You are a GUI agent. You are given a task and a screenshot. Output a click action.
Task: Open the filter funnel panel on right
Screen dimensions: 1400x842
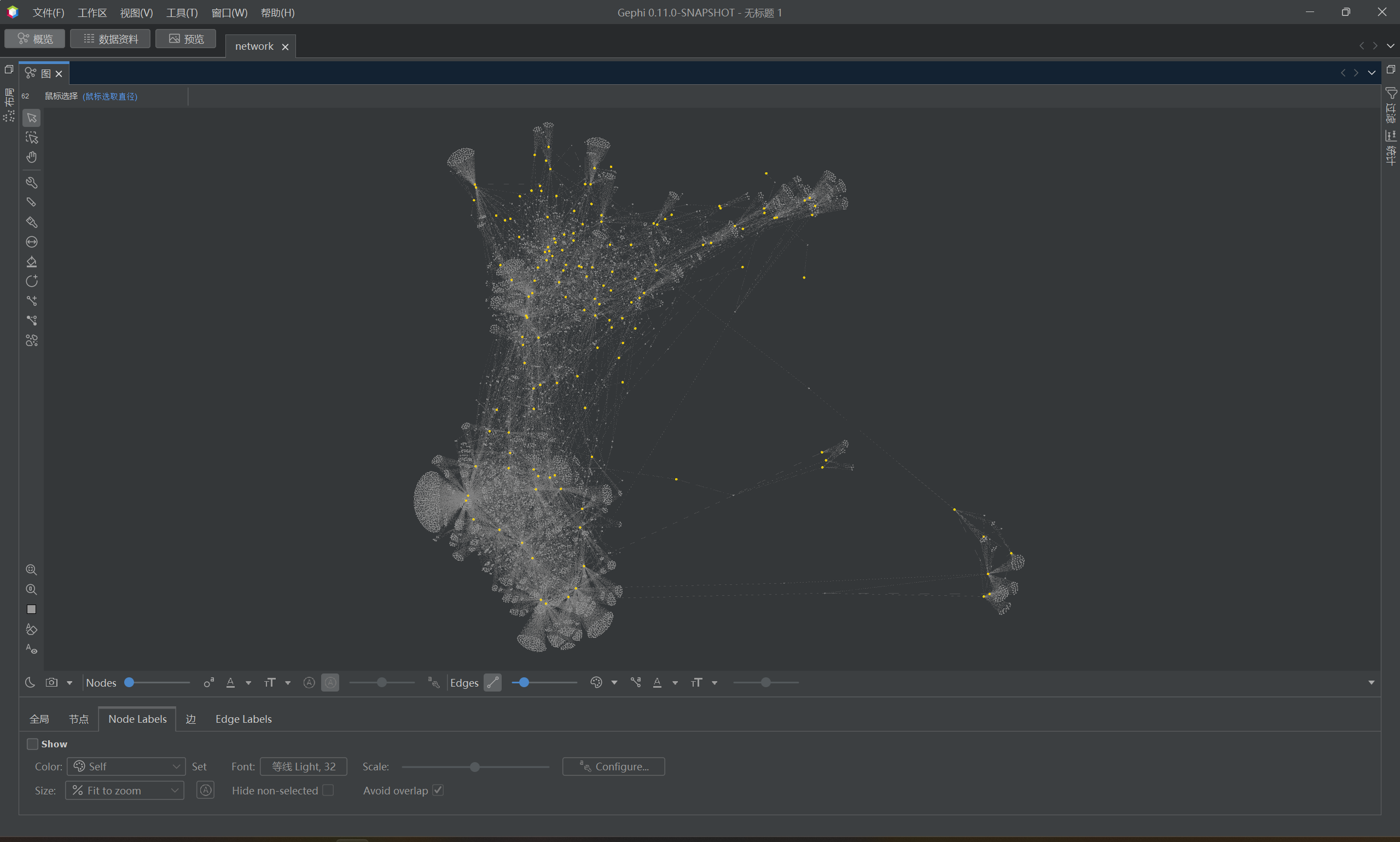click(1391, 93)
